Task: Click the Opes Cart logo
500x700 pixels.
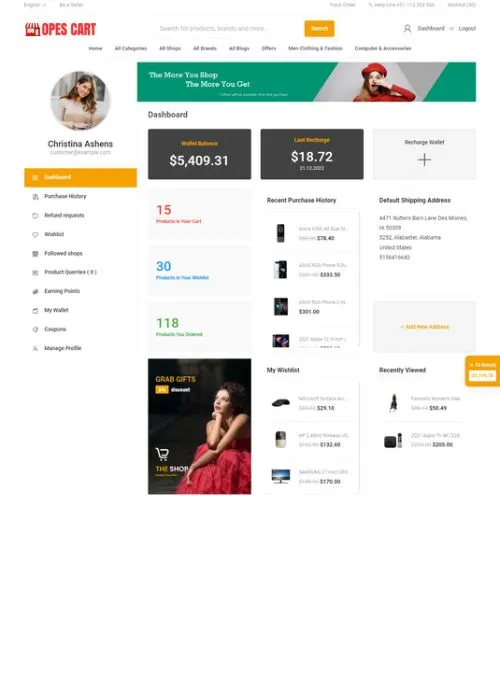Action: 60,29
